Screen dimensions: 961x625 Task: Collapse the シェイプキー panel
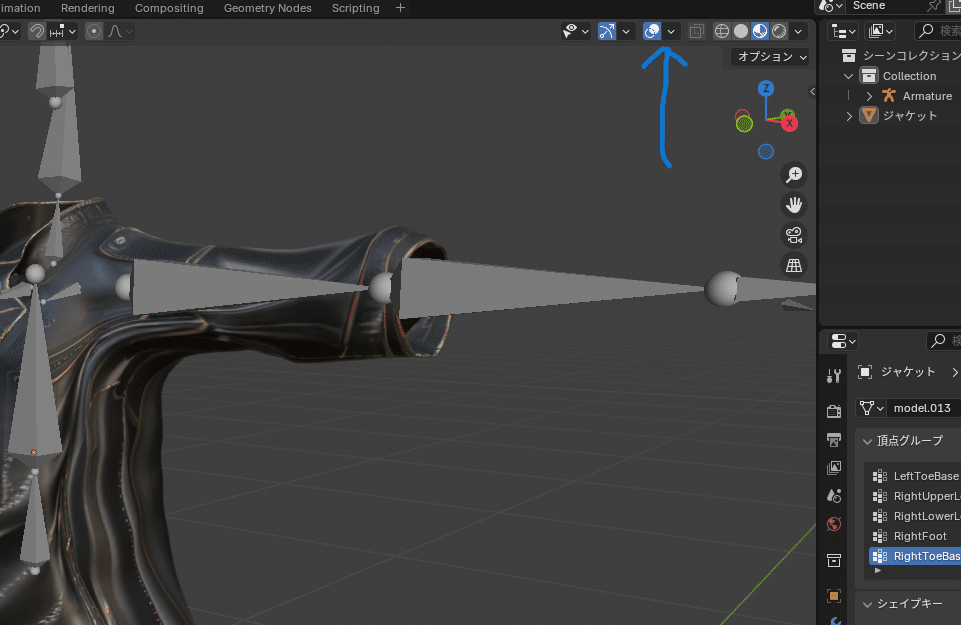click(x=867, y=604)
